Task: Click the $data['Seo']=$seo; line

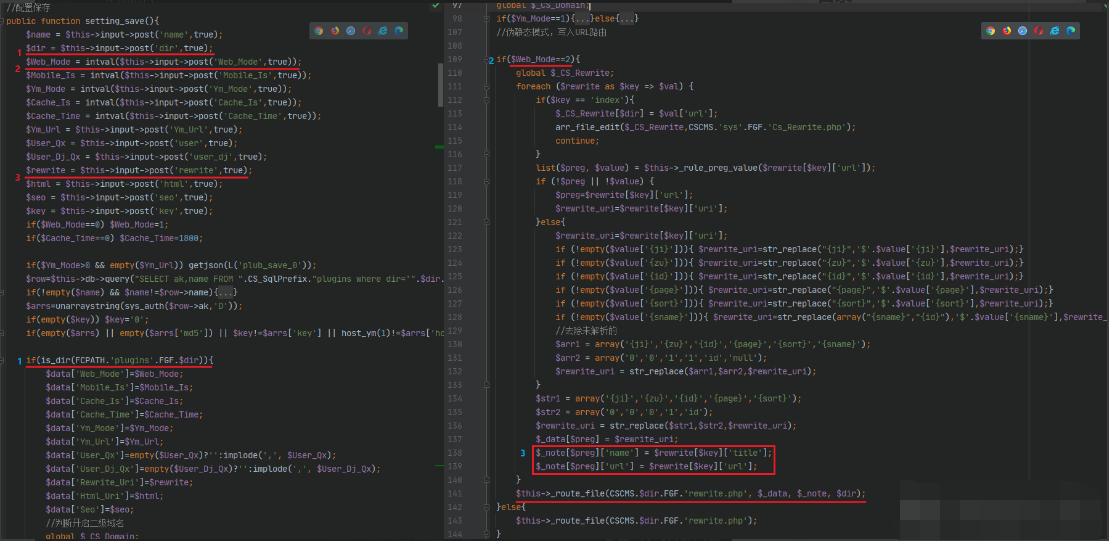Action: (90, 509)
